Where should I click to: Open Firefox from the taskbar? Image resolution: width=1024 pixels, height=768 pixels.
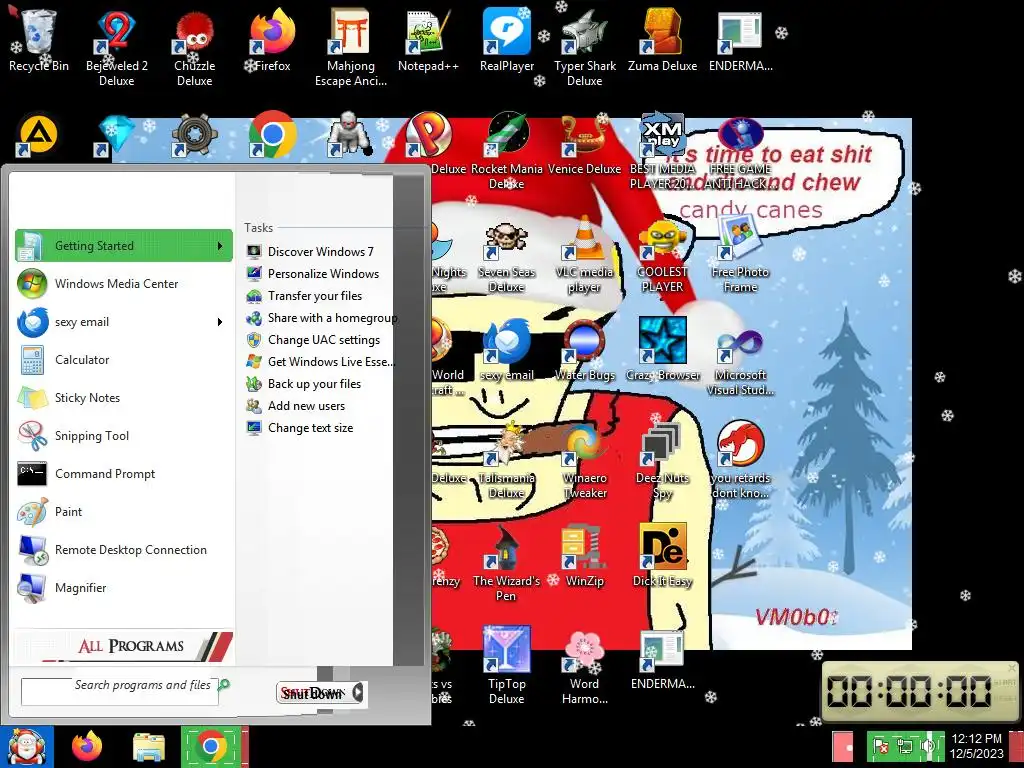point(88,746)
